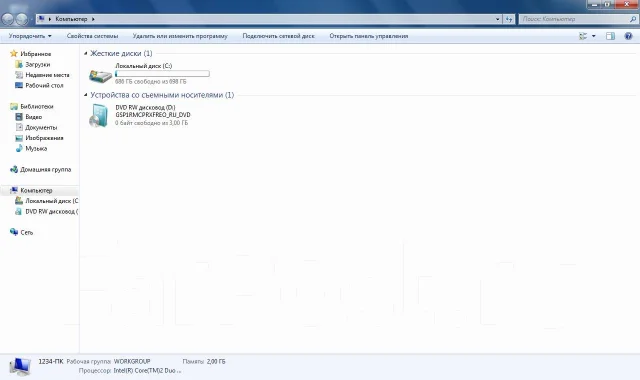
Task: Click the change view icon in toolbar
Action: [583, 36]
